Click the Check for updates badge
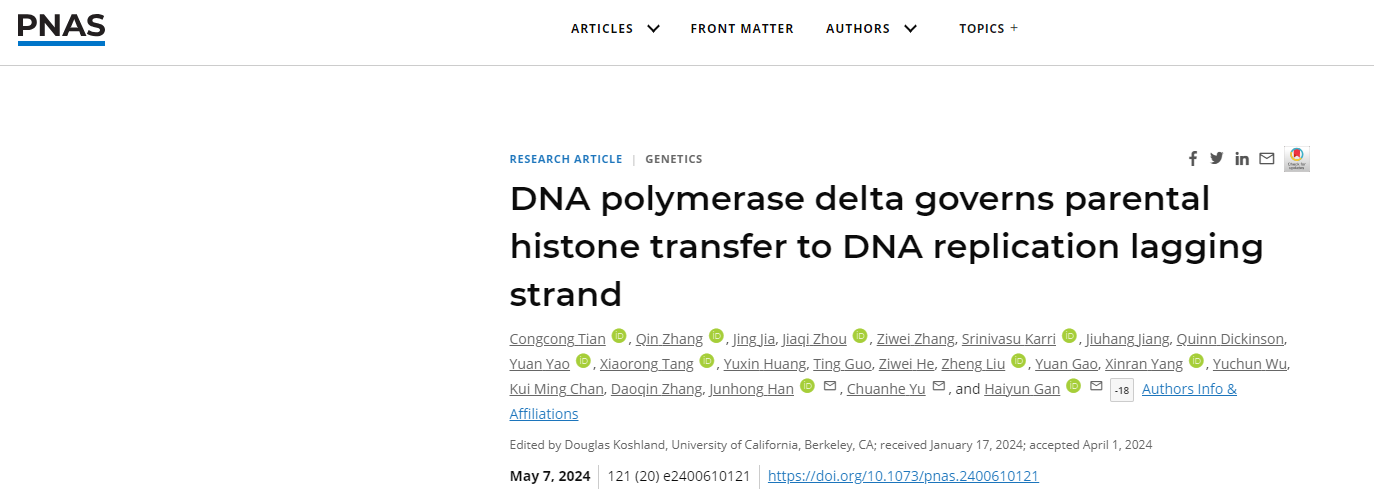This screenshot has height=496, width=1374. coord(1297,158)
